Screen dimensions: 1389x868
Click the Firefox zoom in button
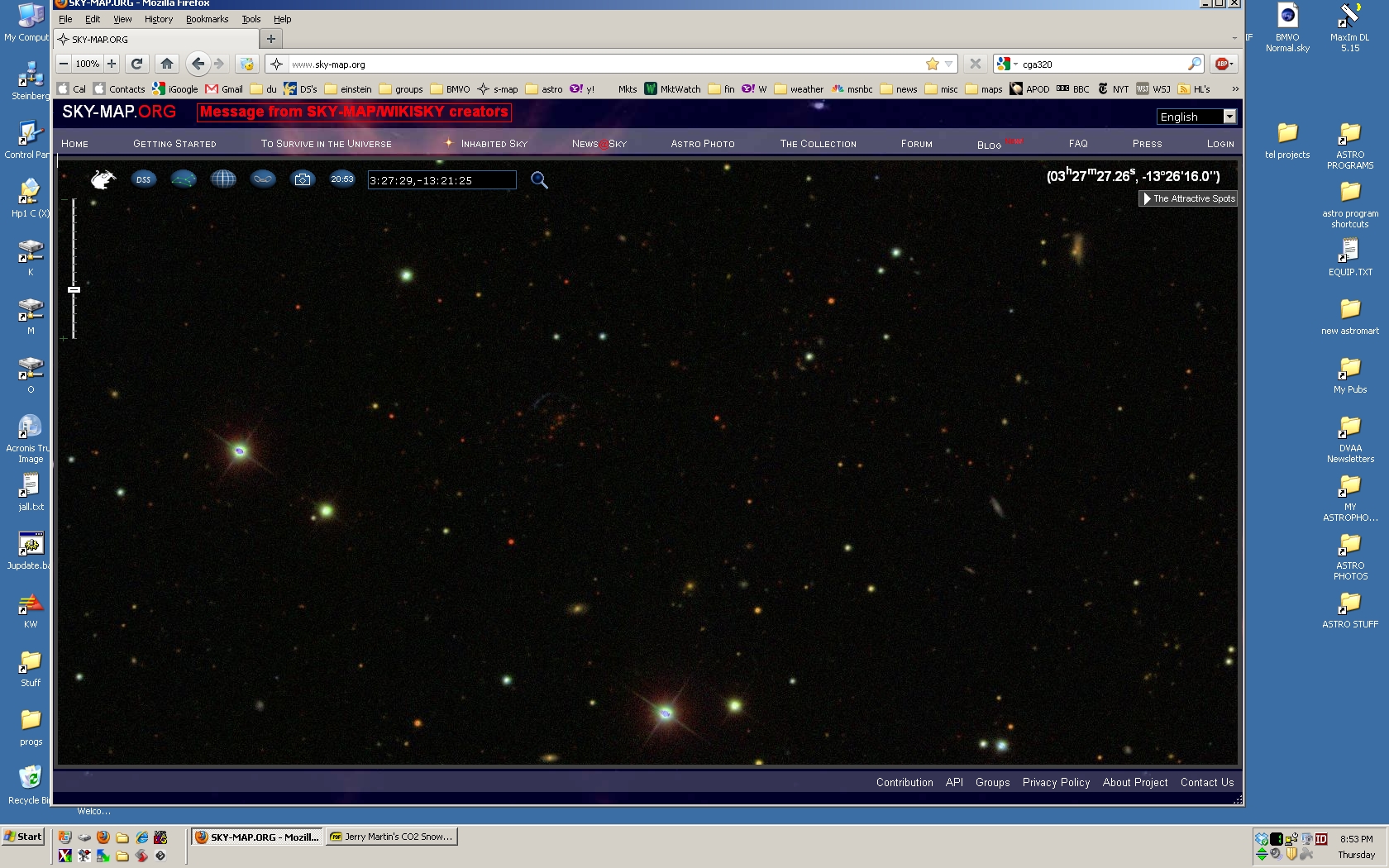[x=112, y=64]
